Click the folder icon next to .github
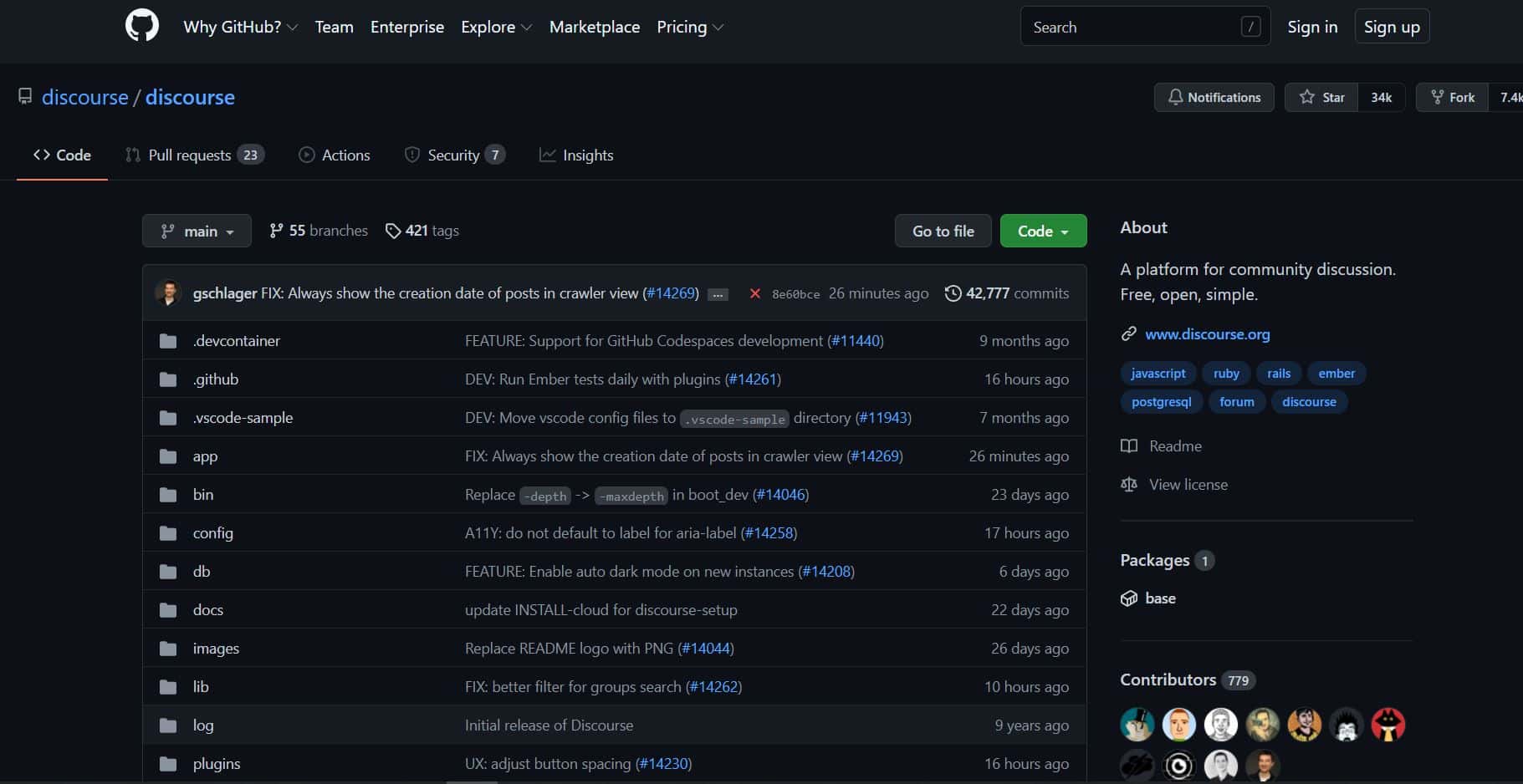 [167, 379]
